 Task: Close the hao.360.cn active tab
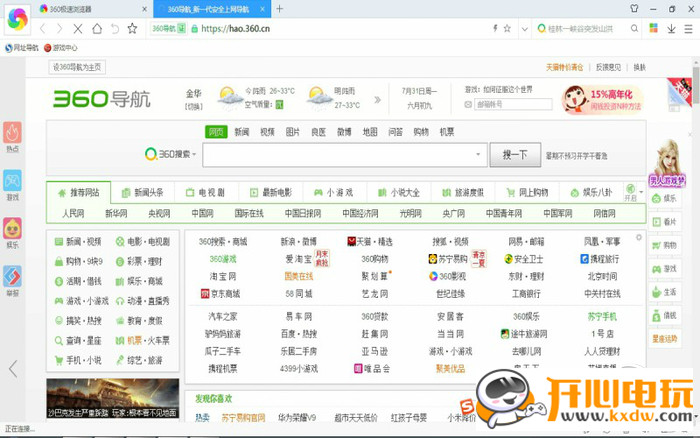pyautogui.click(x=263, y=9)
